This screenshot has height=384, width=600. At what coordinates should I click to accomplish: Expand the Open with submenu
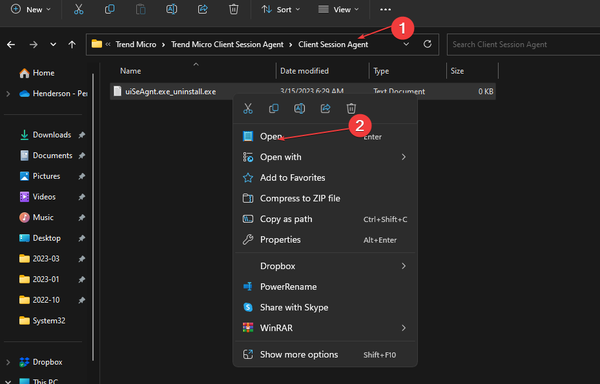pos(325,157)
